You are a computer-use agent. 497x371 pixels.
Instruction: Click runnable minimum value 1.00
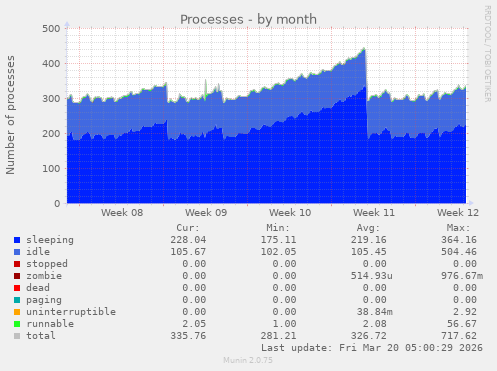[284, 324]
